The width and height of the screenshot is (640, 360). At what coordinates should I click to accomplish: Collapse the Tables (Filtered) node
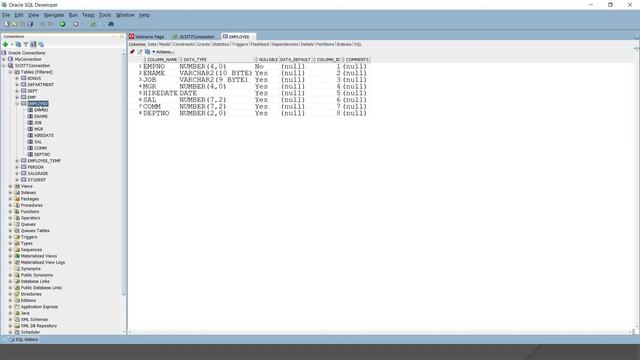[x=11, y=72]
